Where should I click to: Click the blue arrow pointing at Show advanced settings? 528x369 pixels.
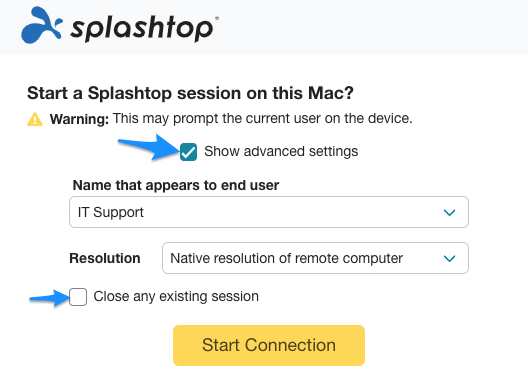pos(148,146)
